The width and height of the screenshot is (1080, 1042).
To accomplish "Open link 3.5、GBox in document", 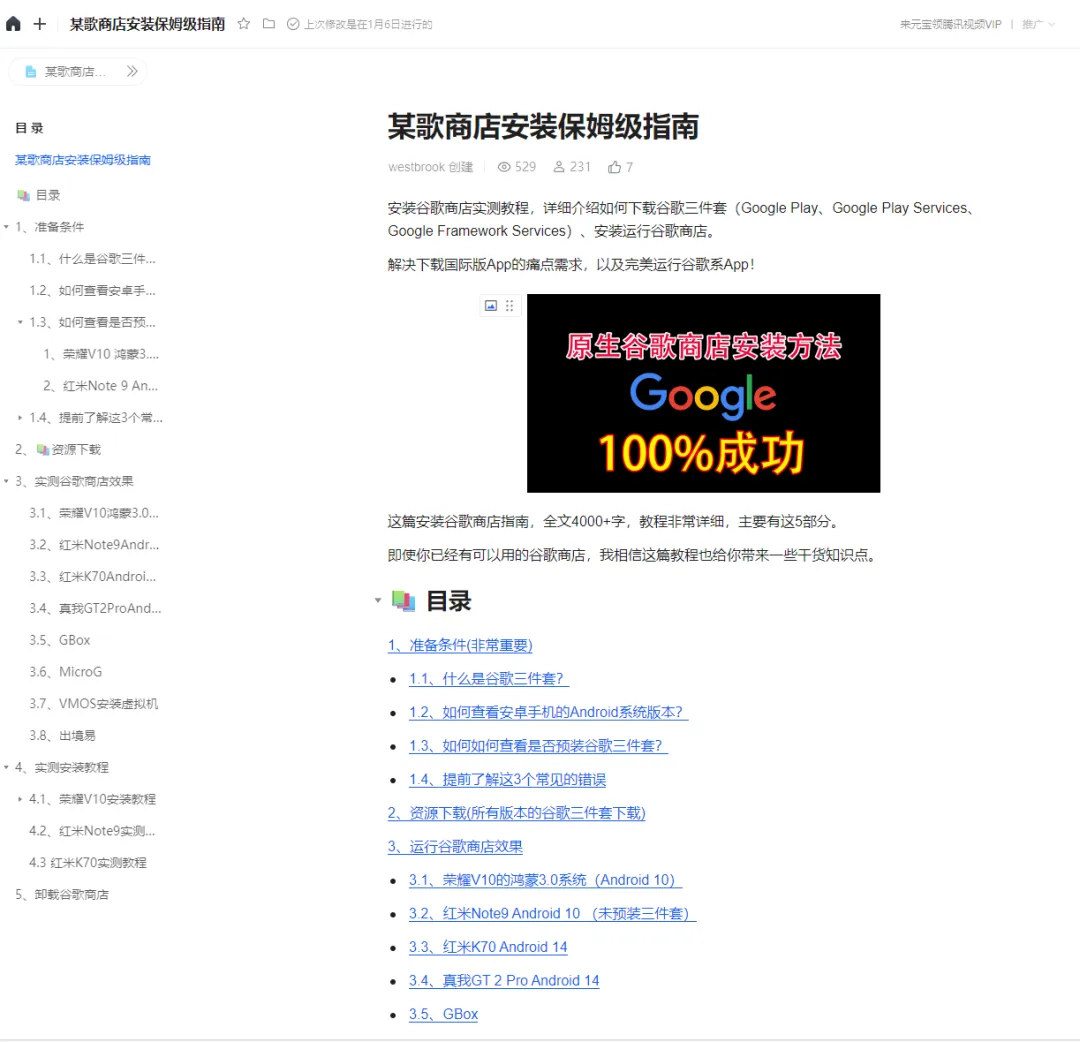I will coord(443,1014).
